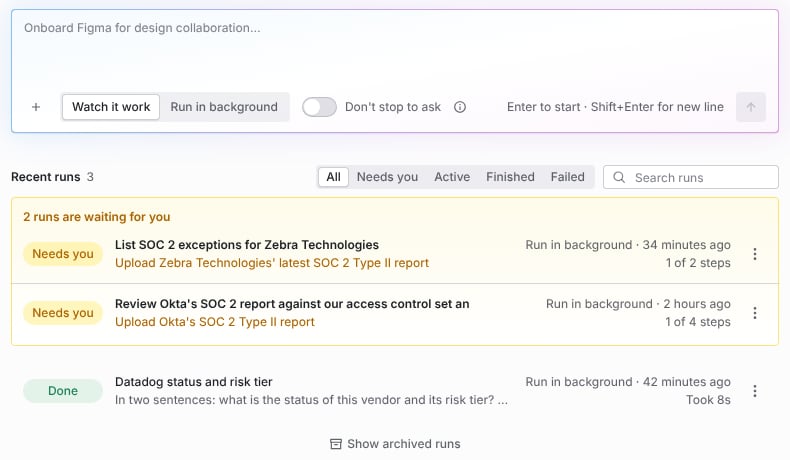
Task: Open the more menu for the Datadog status run
Action: point(755,391)
